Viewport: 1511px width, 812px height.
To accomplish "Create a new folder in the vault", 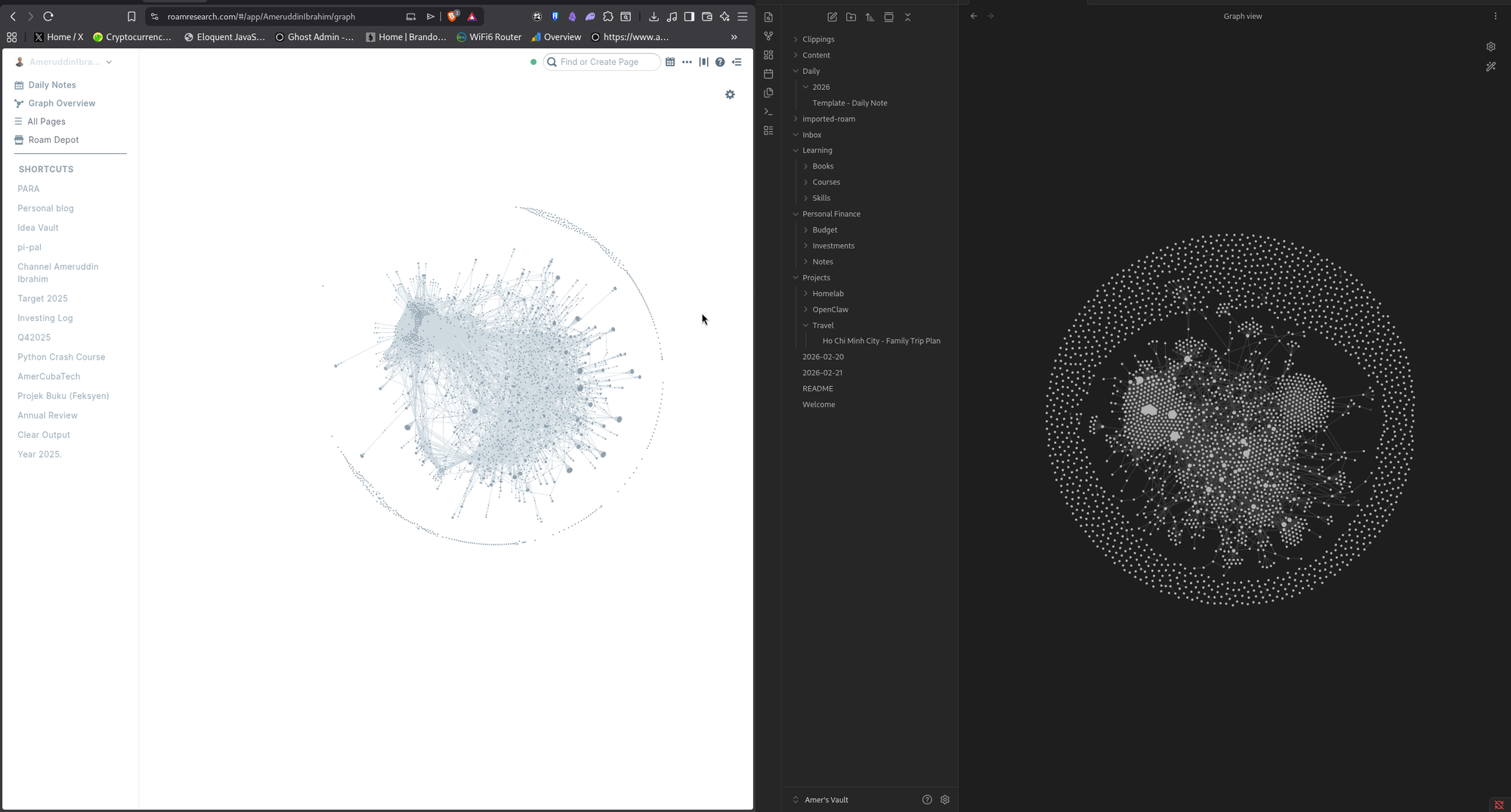I will click(x=851, y=17).
